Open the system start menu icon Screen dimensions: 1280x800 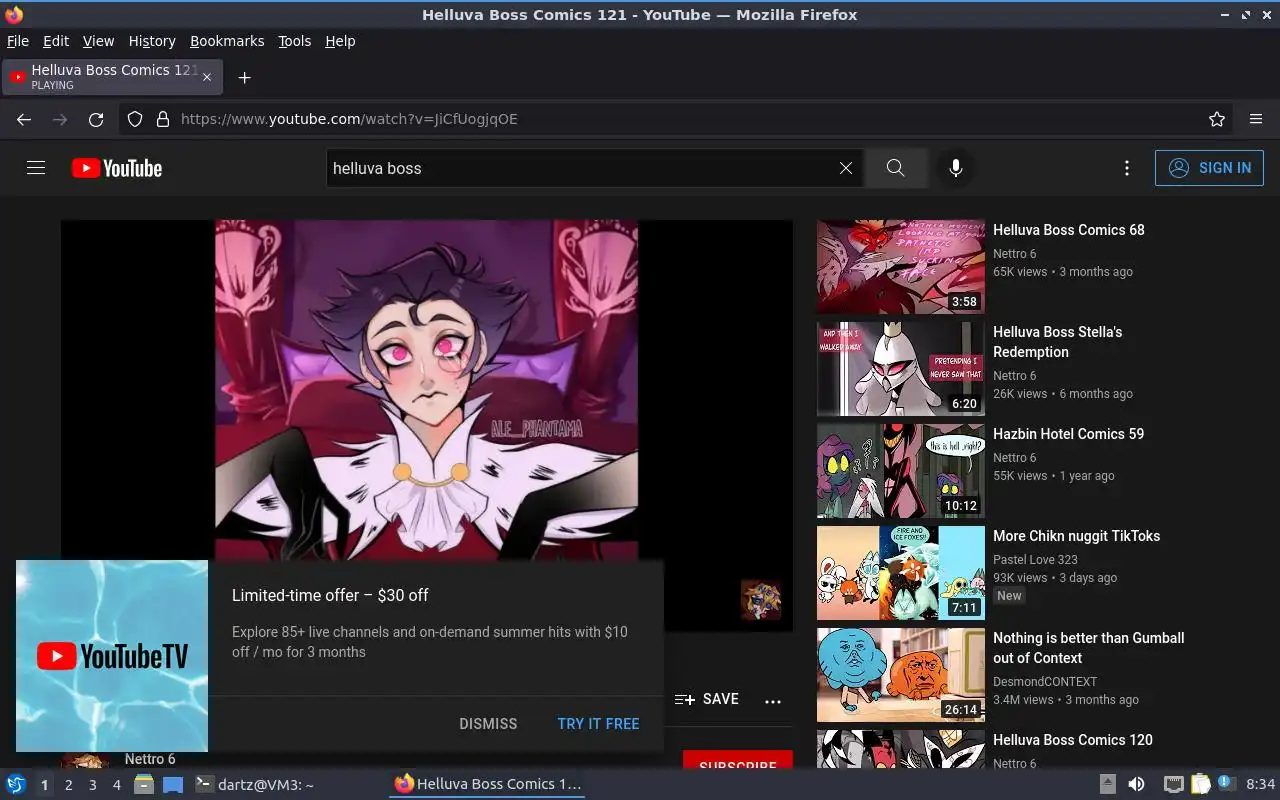pos(16,784)
